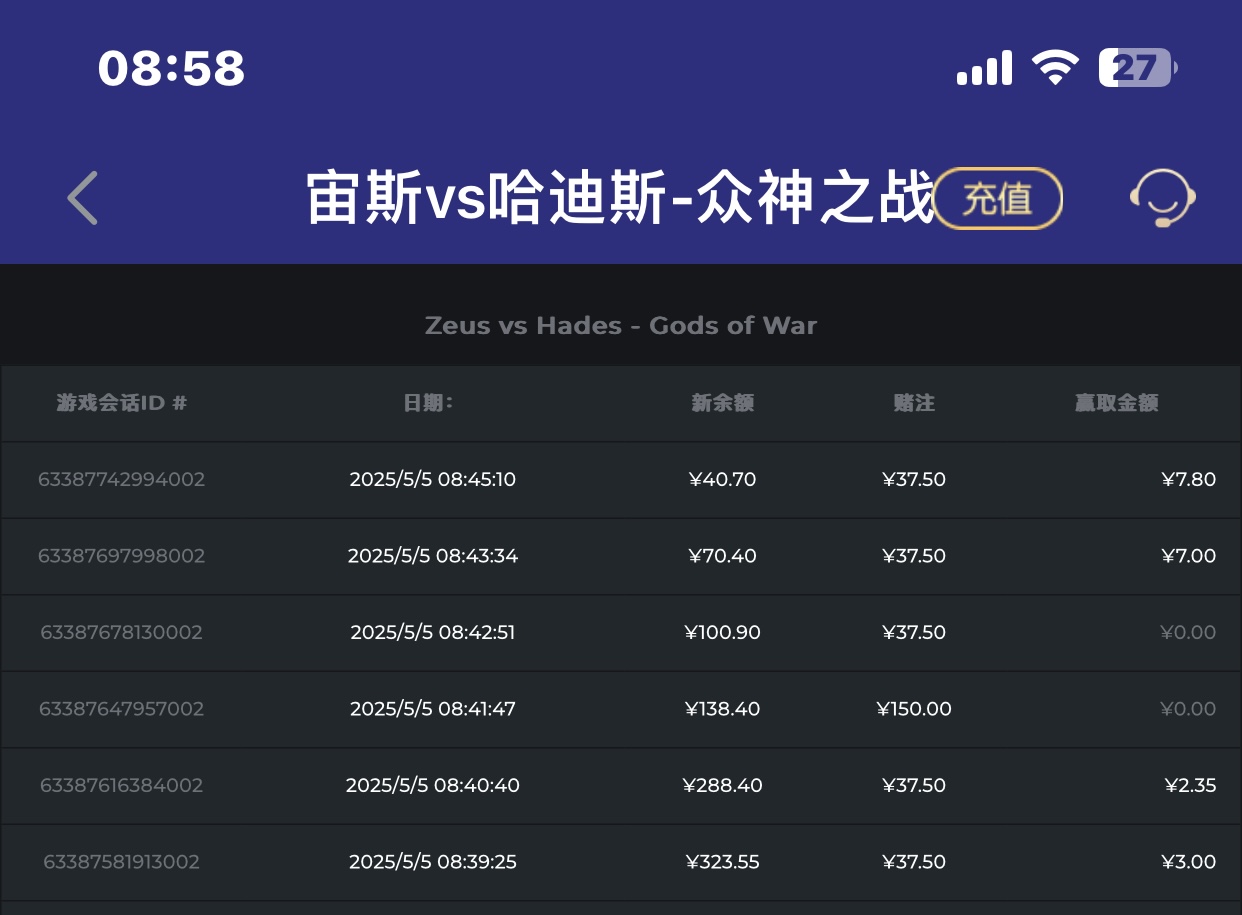Tap the 充值 recharge button
The image size is (1242, 915).
click(x=997, y=198)
